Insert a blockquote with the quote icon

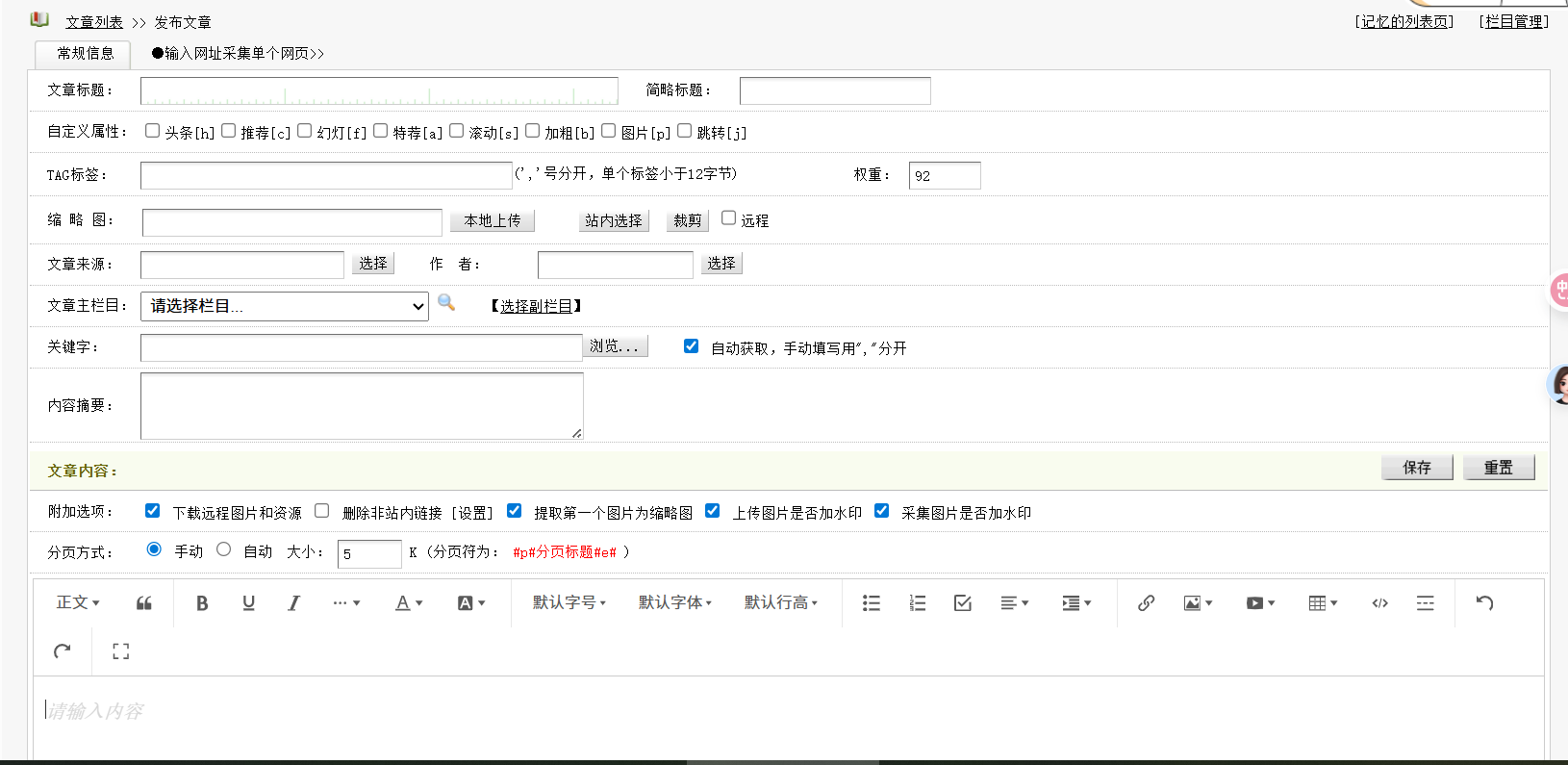tap(144, 603)
